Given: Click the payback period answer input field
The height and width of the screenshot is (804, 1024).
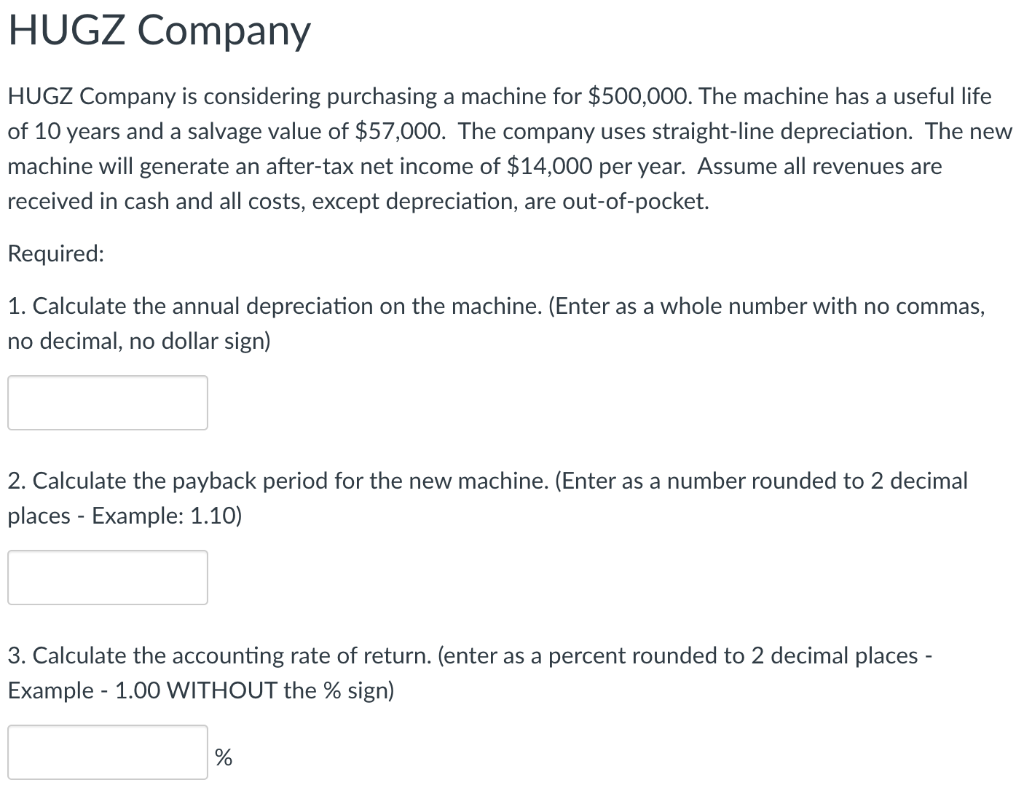Looking at the screenshot, I should click(106, 577).
